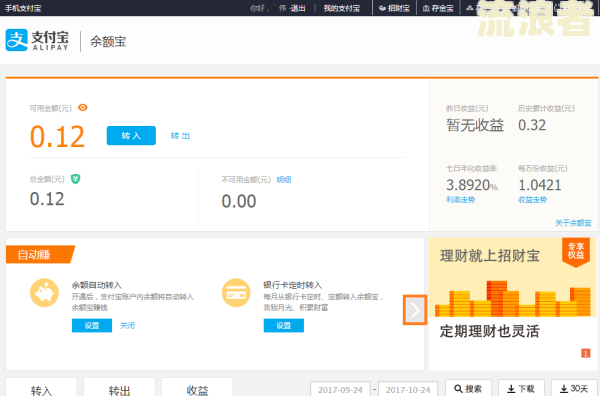Click the 定期理财也灵活 banner caption
Viewport: 600px width, 396px height.
tap(490, 331)
